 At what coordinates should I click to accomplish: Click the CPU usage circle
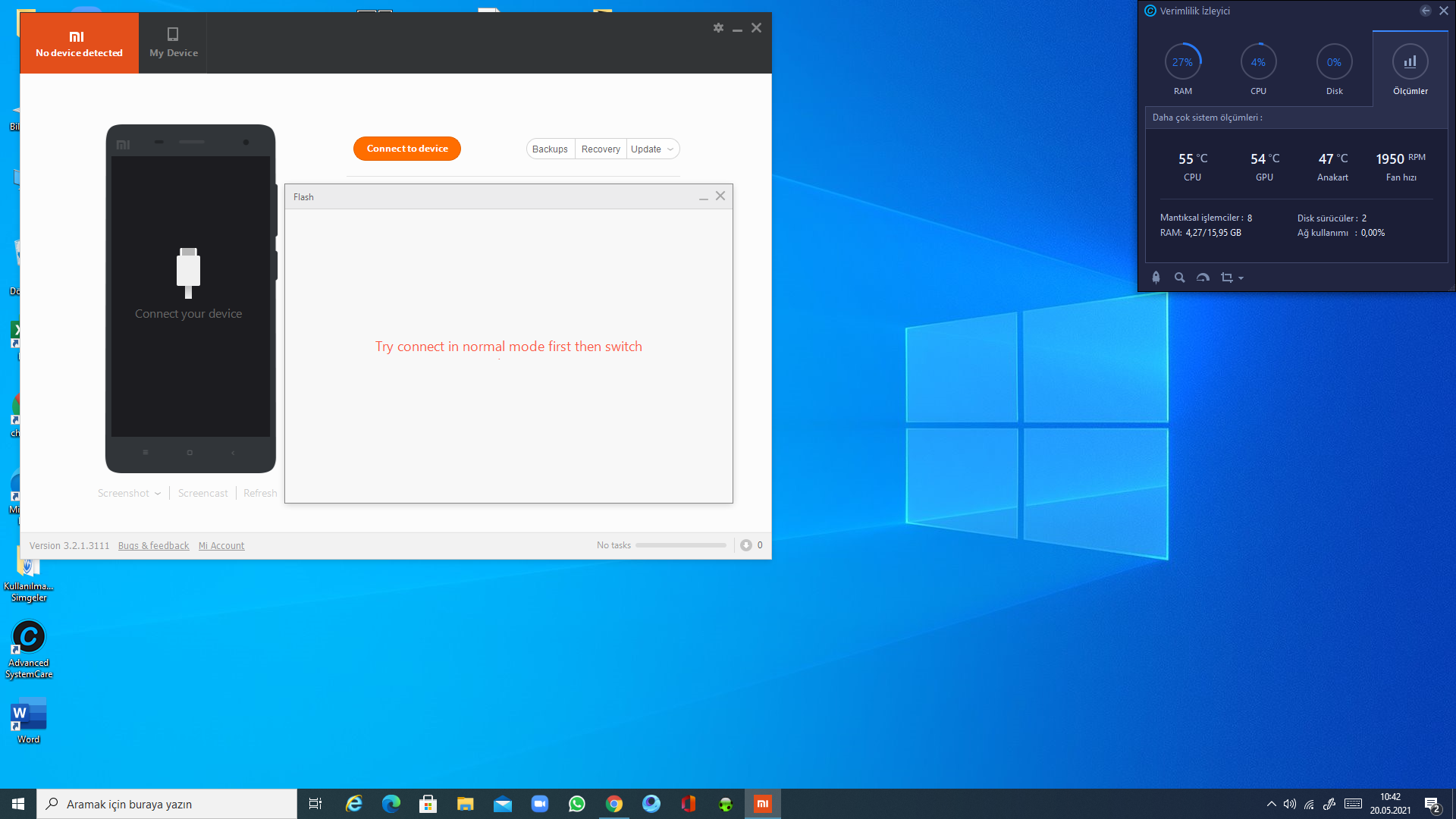(x=1258, y=62)
